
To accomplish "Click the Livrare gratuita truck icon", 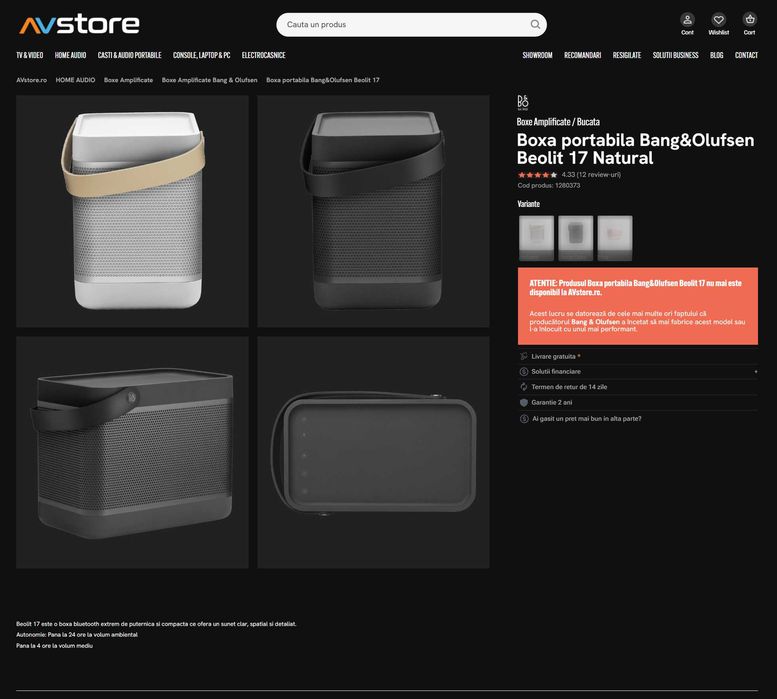I will 524,356.
